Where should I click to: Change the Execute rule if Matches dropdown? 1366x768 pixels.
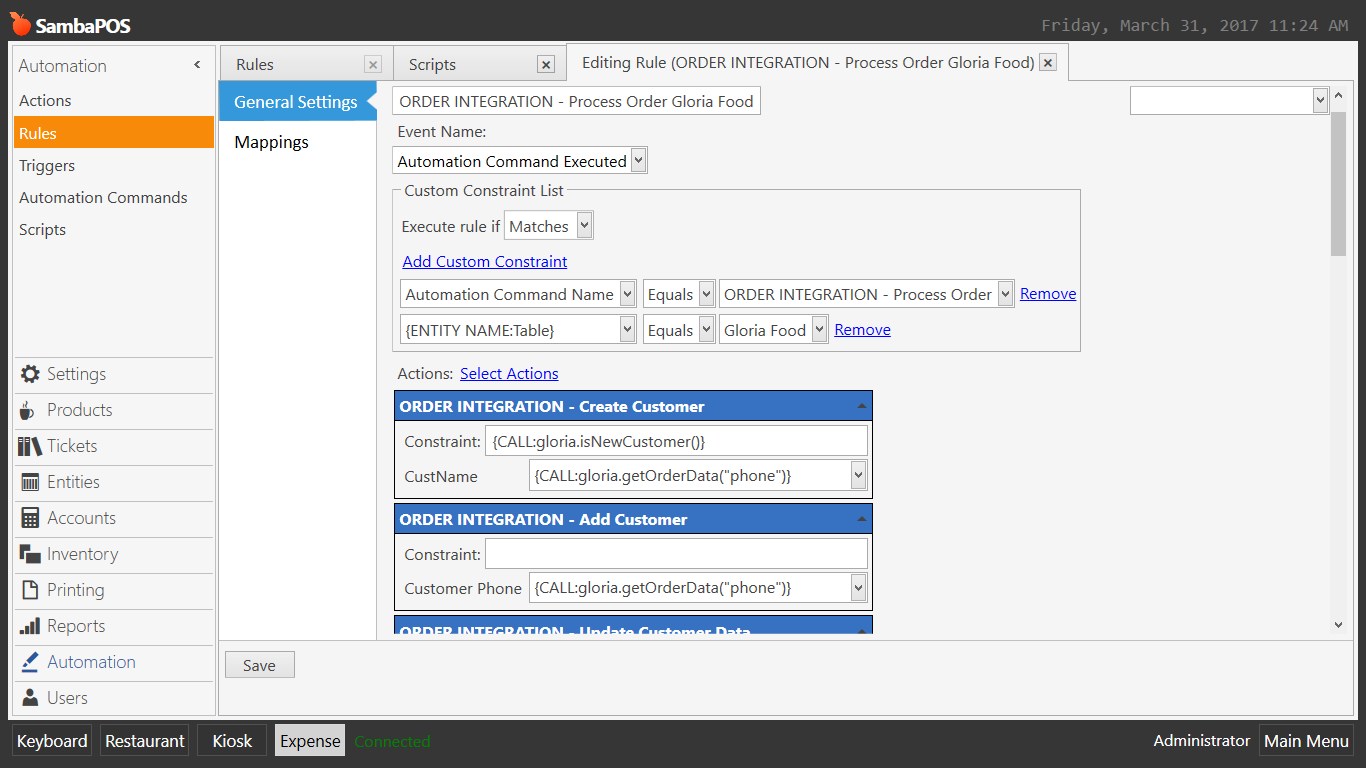pos(548,224)
